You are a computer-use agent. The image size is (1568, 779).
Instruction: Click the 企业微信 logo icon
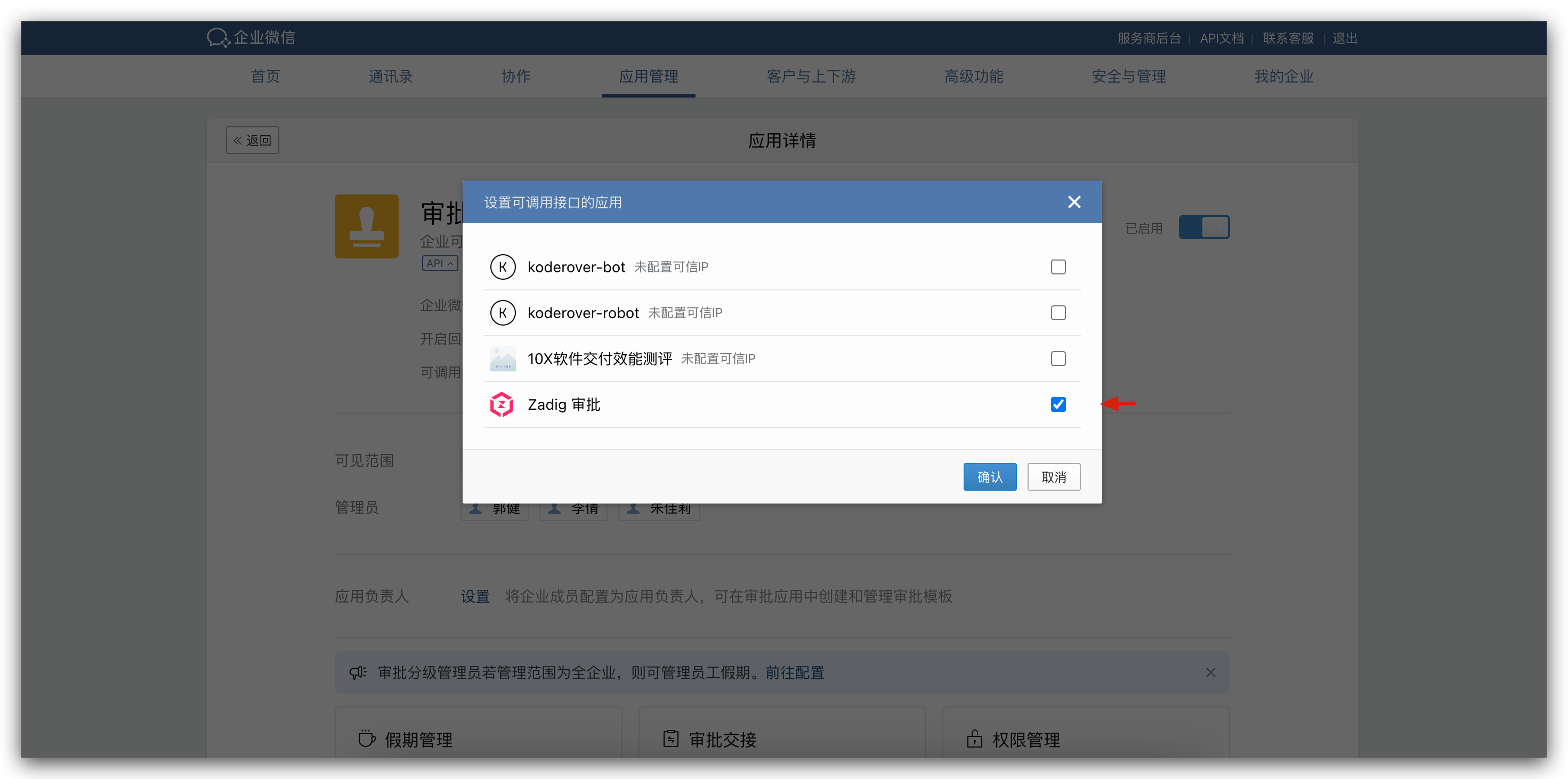pos(217,38)
